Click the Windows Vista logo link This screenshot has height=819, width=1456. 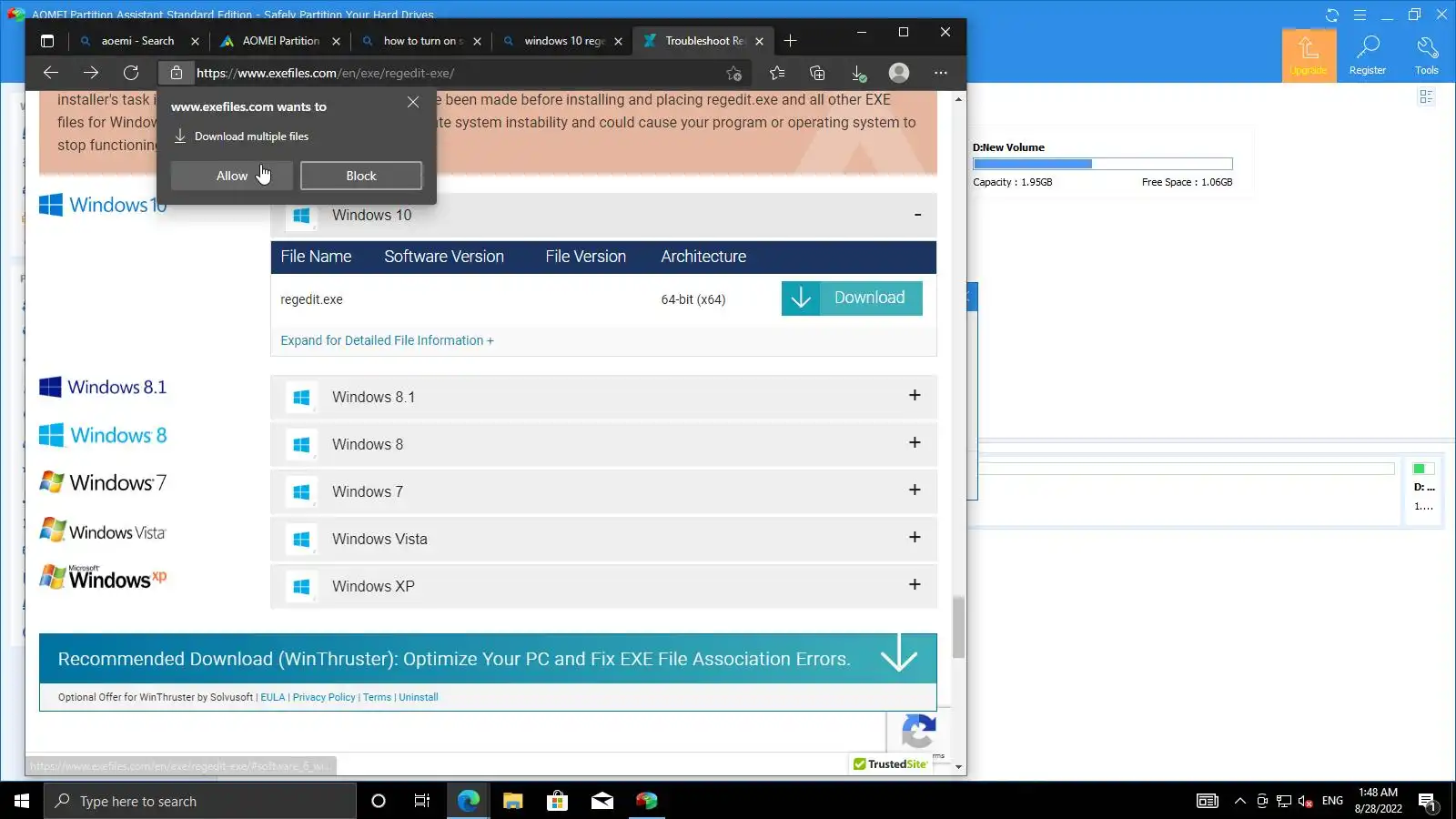tap(103, 531)
